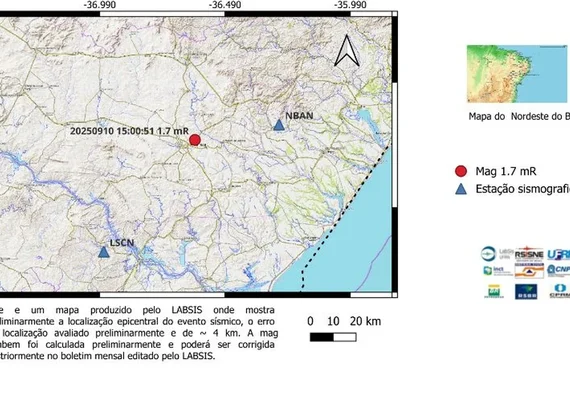The height and width of the screenshot is (400, 570).
Task: Click the CPRM logo
Action: (559, 291)
